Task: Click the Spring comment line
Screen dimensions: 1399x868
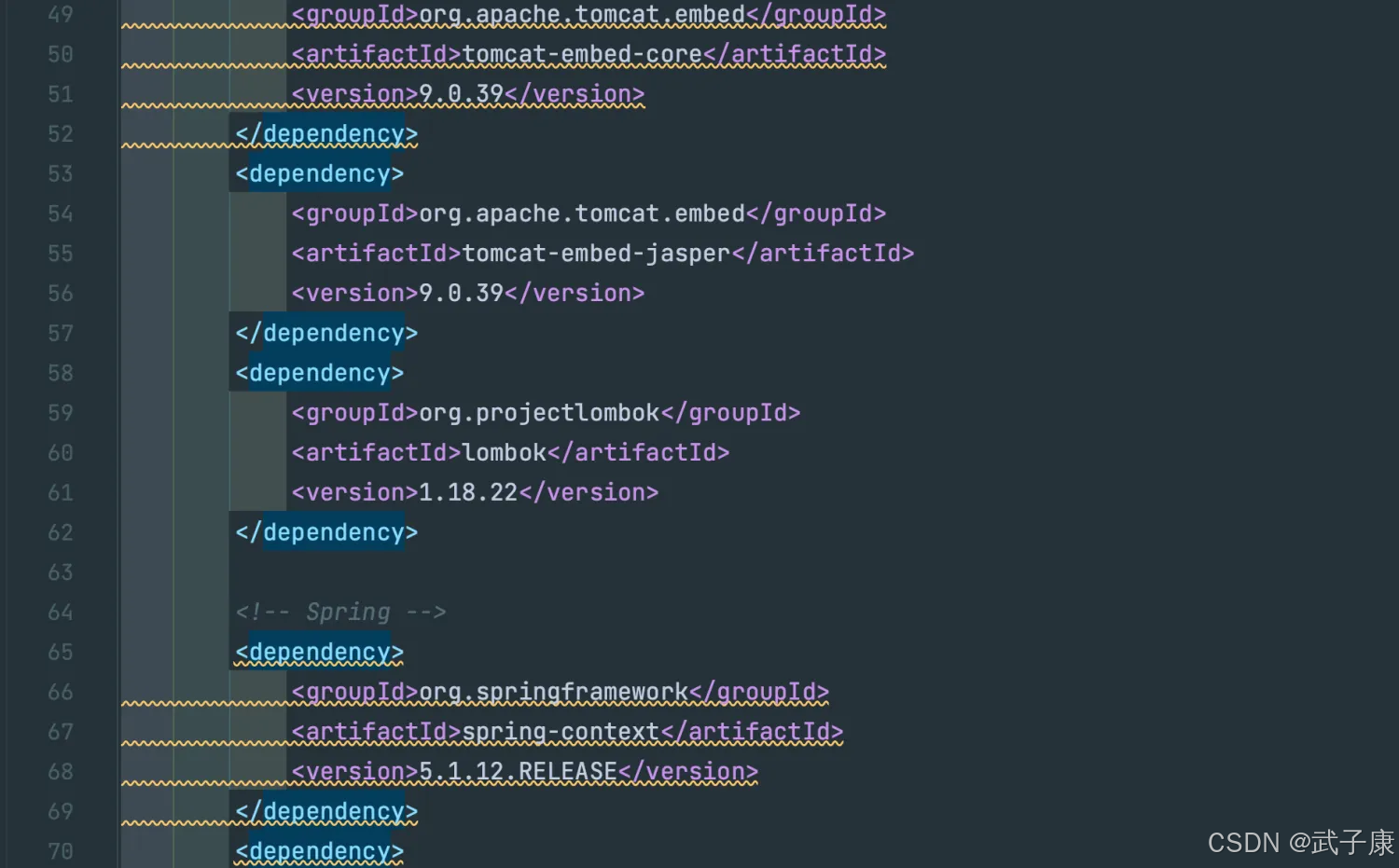Action: [x=340, y=612]
